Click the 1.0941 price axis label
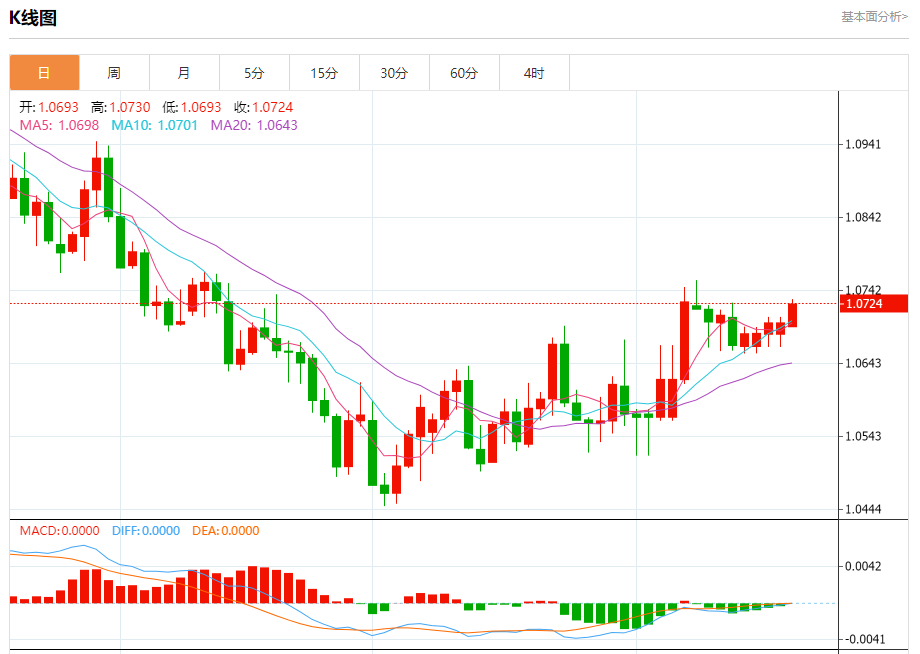920x654 pixels. tap(862, 144)
